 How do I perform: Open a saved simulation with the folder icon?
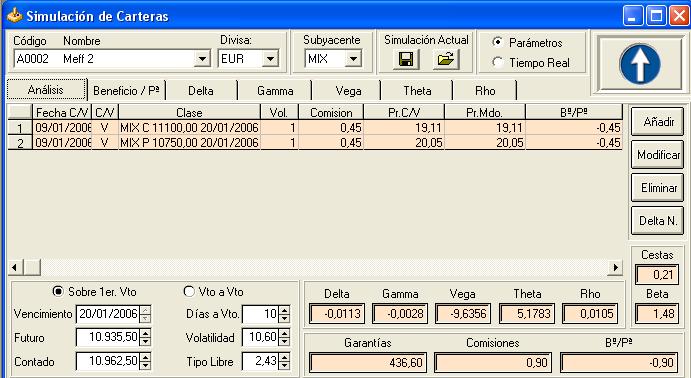pyautogui.click(x=446, y=59)
